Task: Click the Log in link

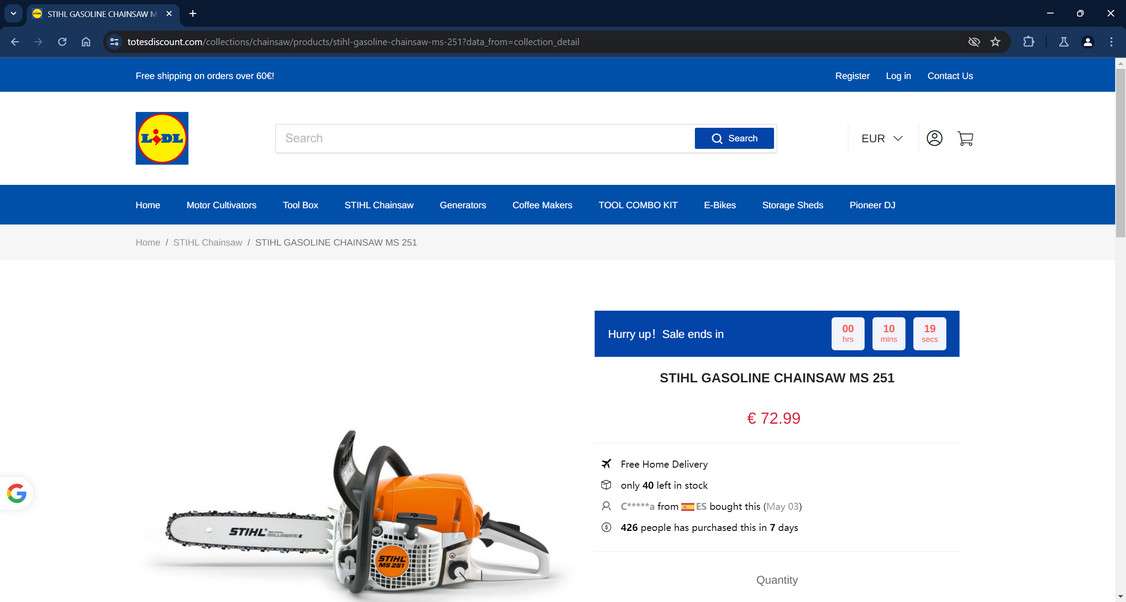Action: click(898, 75)
